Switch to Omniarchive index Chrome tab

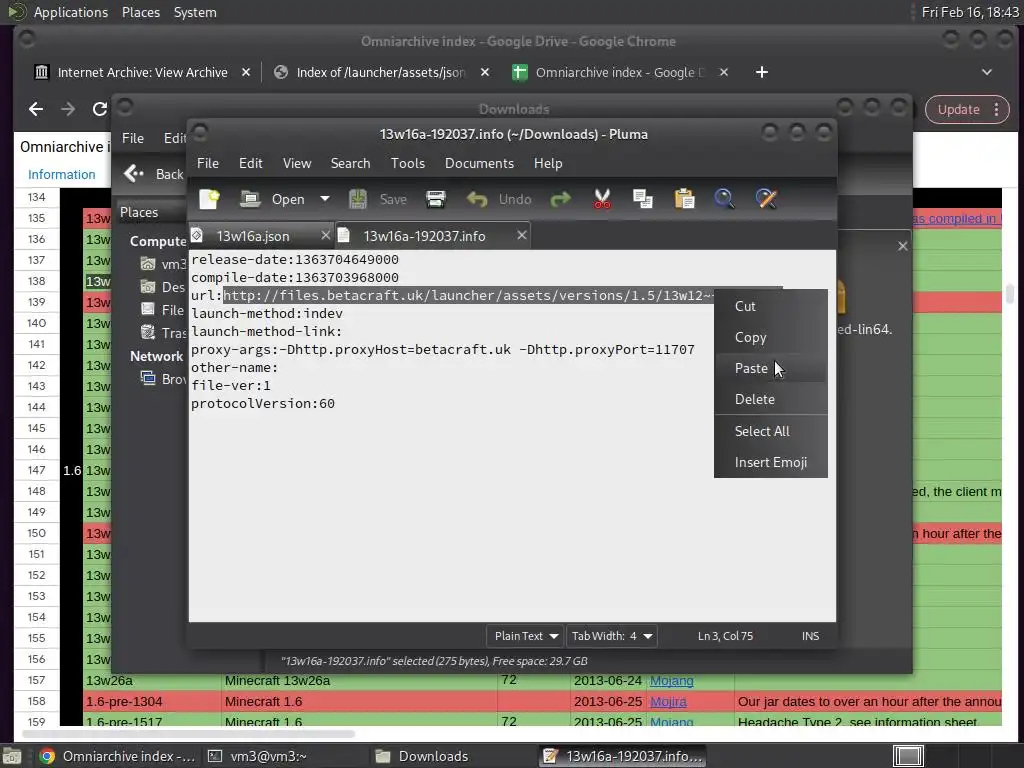click(x=620, y=72)
